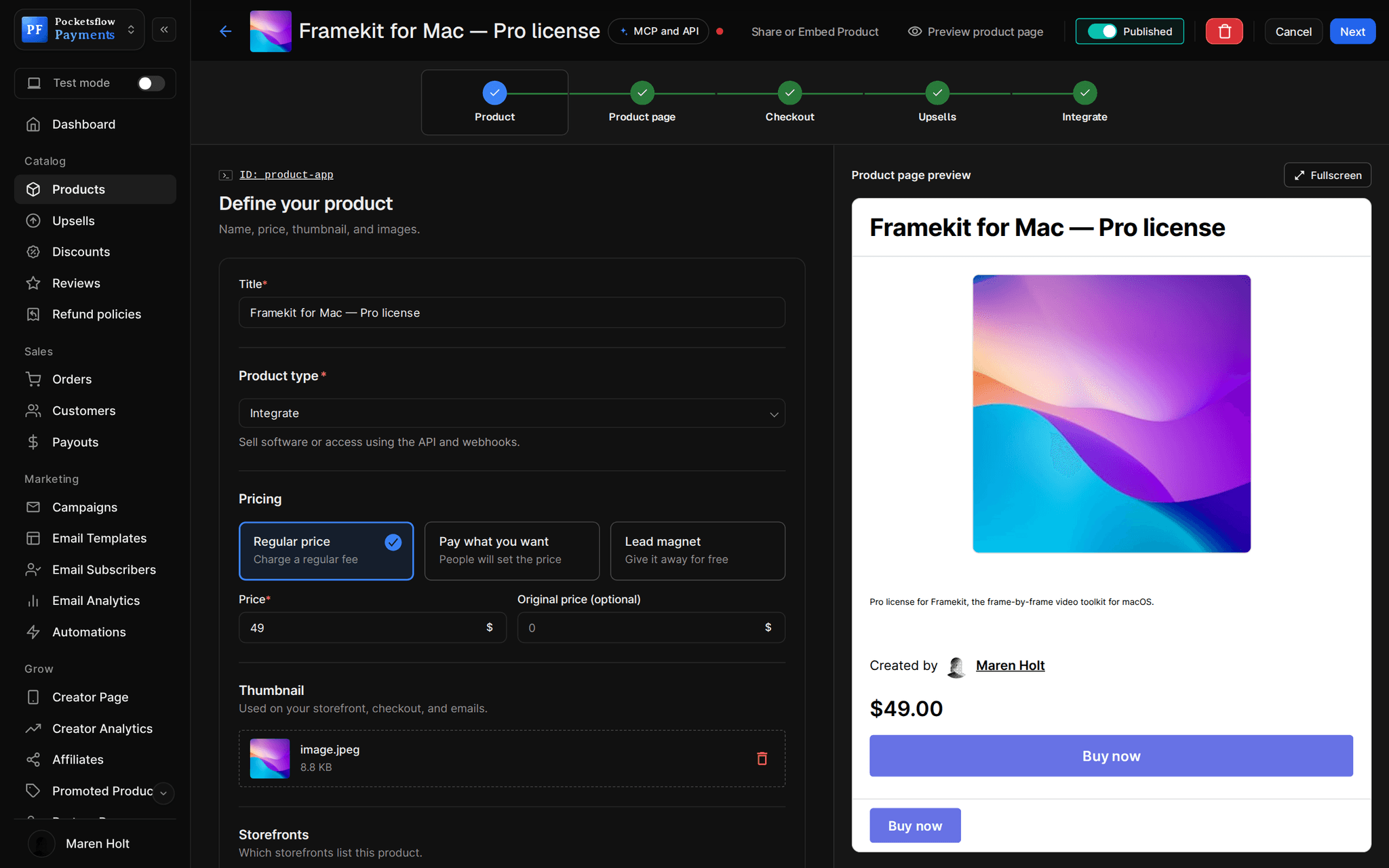Viewport: 1389px width, 868px height.
Task: Click the MCP and API button
Action: [659, 31]
